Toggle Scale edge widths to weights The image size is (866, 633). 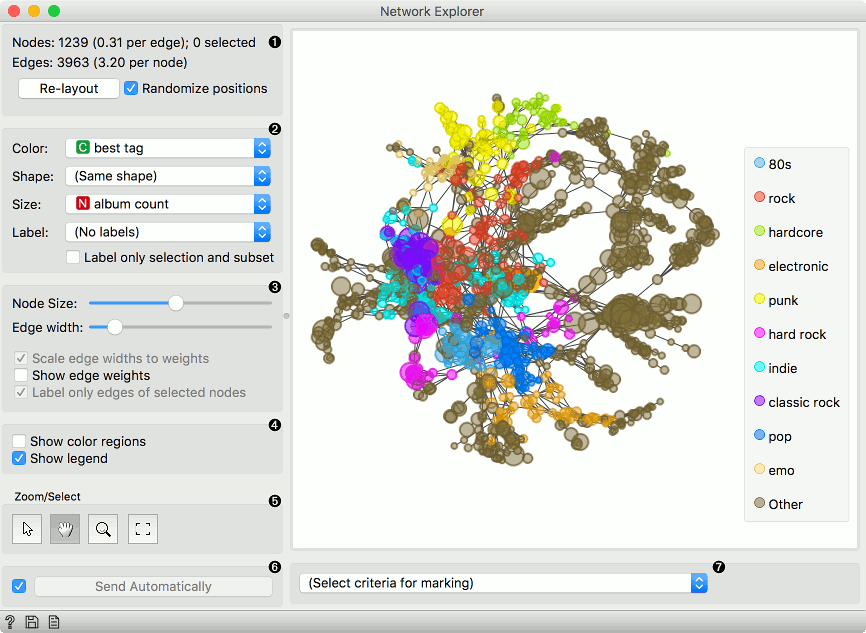click(21, 358)
